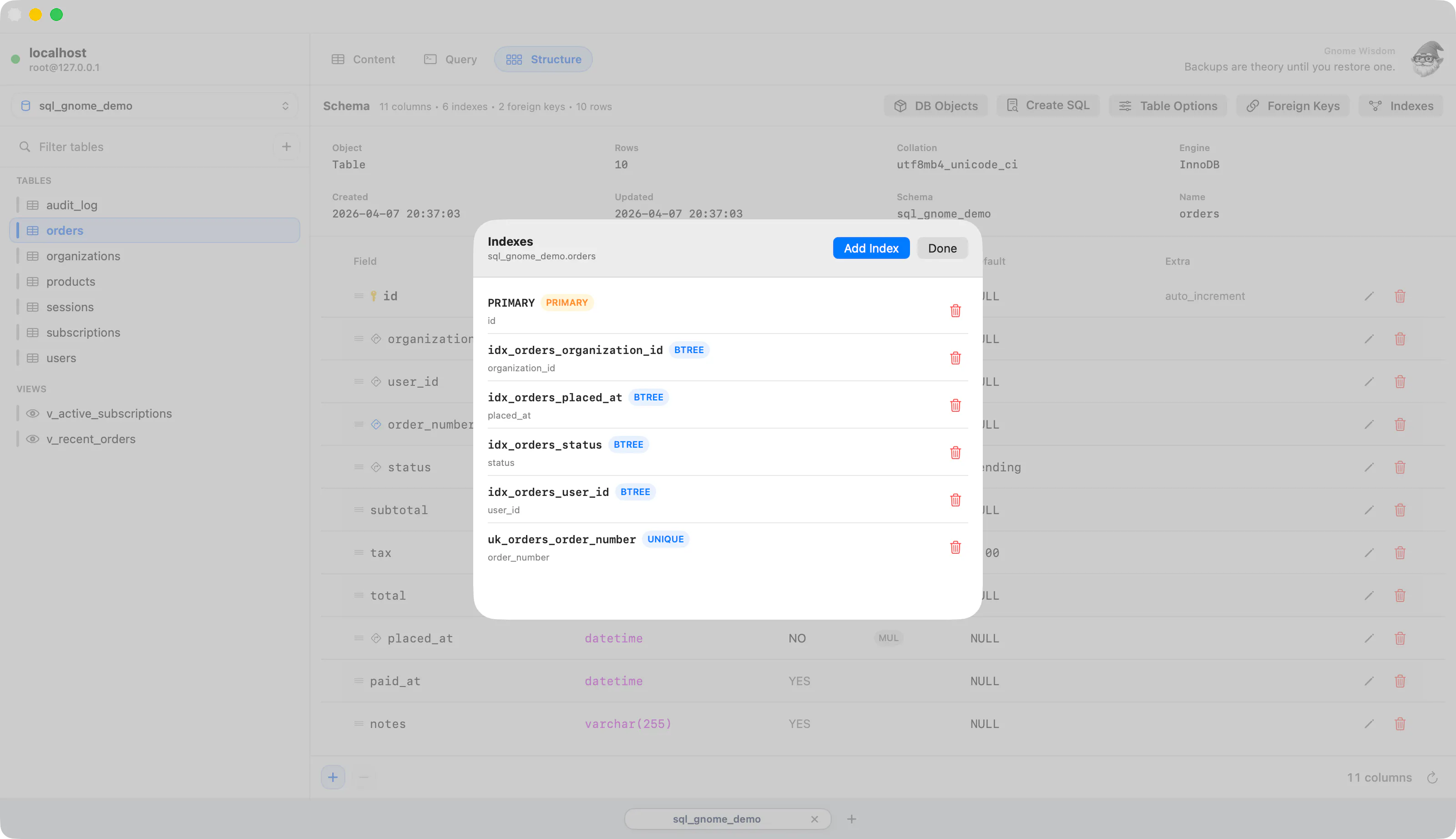Click the plus icon beside Filter tables
Screen dimensions: 1456x839
click(x=286, y=147)
